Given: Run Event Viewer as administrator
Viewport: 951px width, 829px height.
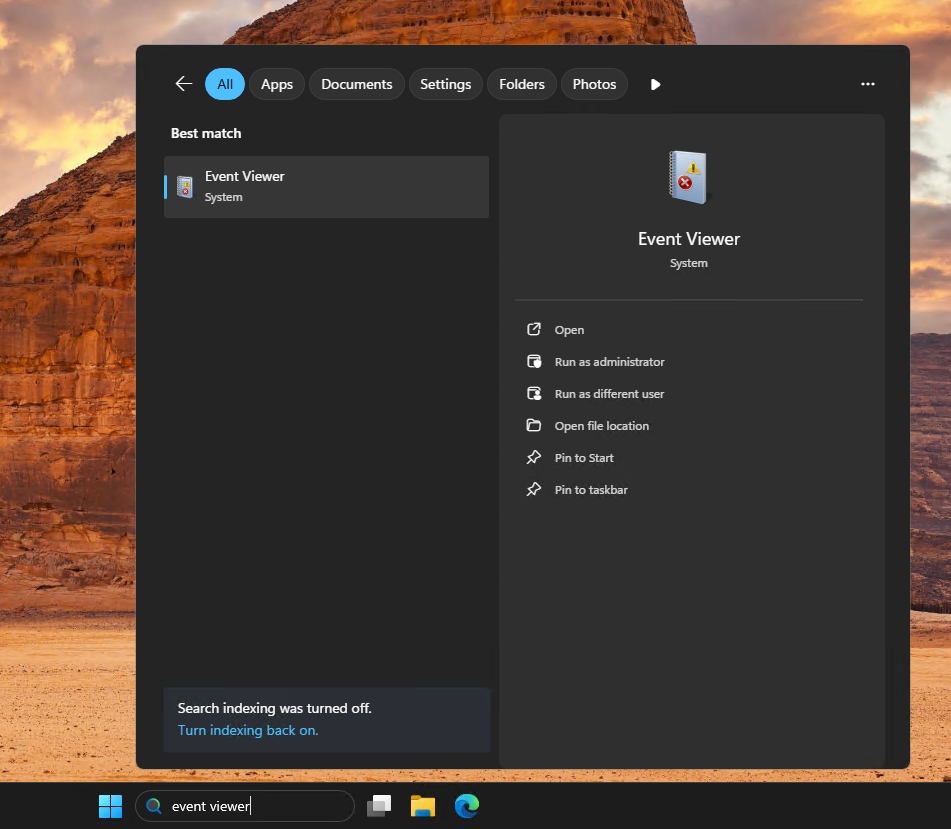Looking at the screenshot, I should click(609, 362).
